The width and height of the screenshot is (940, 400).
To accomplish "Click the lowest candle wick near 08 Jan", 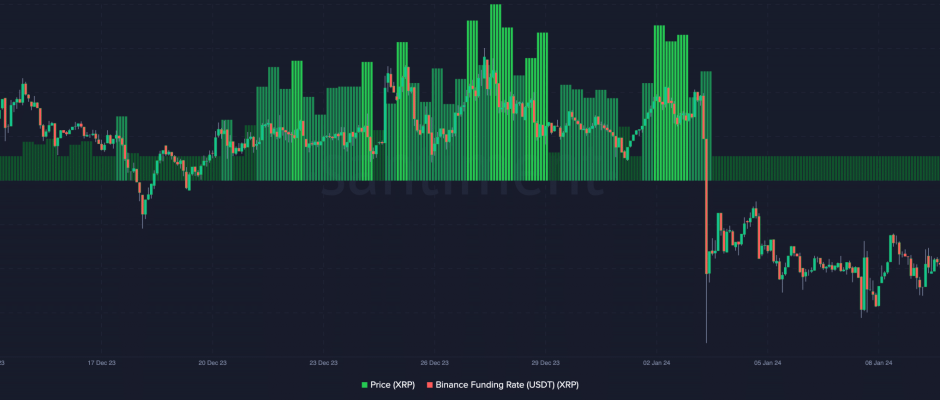I will (862, 305).
